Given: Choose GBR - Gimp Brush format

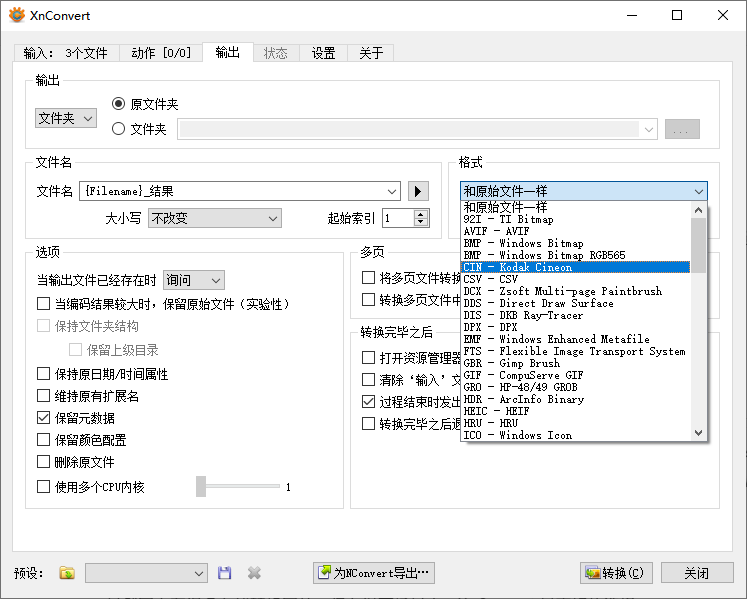Looking at the screenshot, I should coord(575,363).
